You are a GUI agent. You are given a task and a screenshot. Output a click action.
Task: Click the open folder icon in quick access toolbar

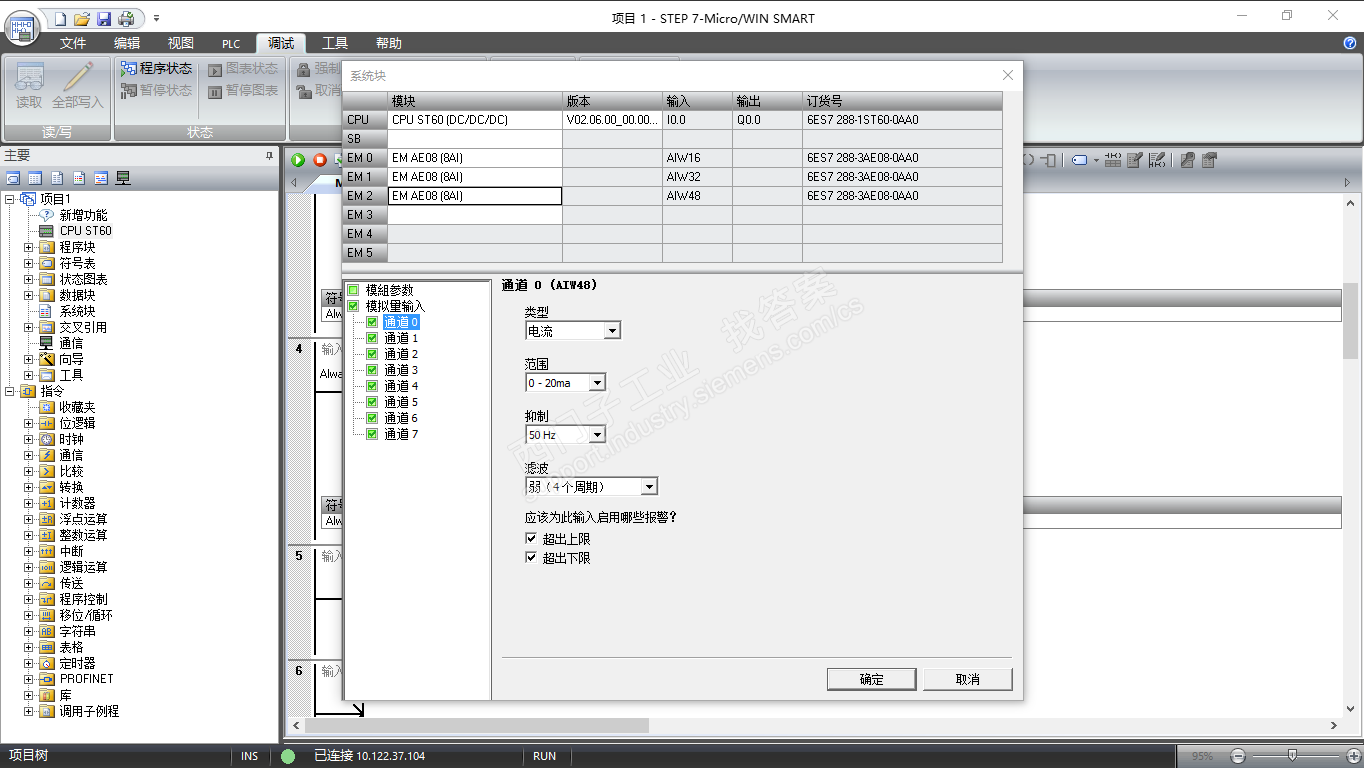[82, 18]
